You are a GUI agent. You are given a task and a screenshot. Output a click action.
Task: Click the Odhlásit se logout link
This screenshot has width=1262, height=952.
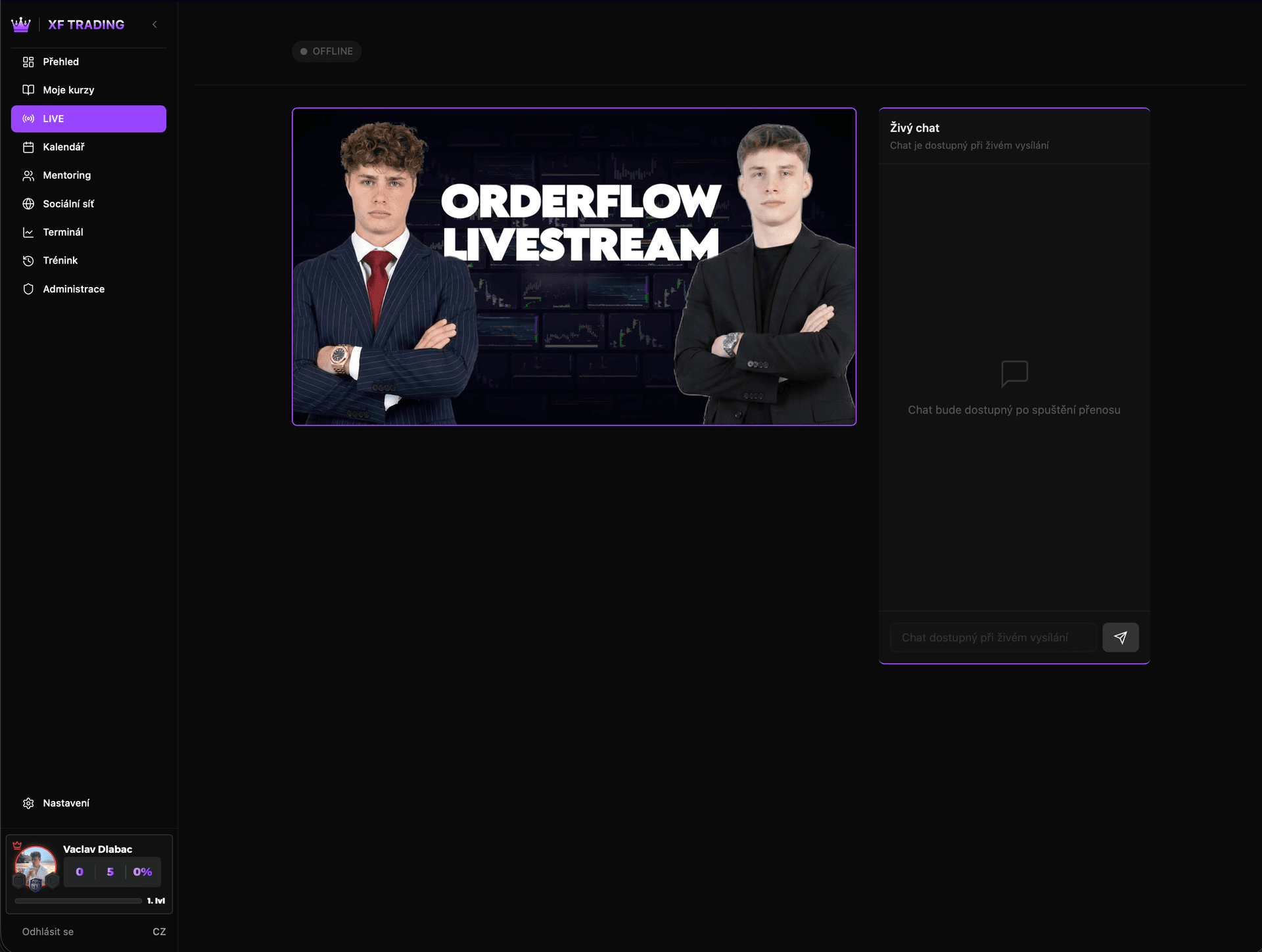click(47, 932)
